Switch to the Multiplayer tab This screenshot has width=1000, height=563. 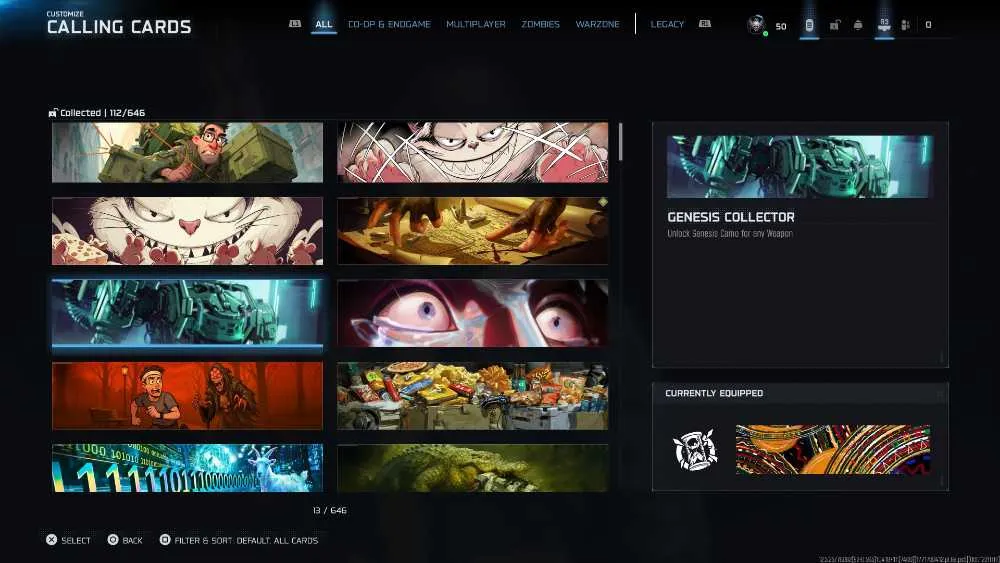(x=476, y=24)
